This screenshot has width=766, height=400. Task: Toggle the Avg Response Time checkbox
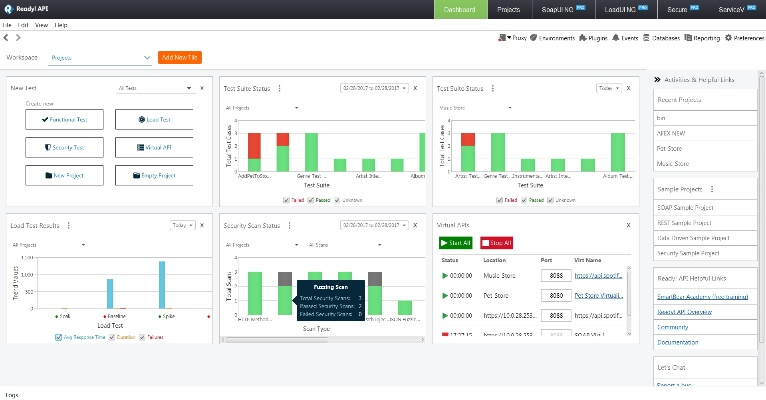pos(57,337)
